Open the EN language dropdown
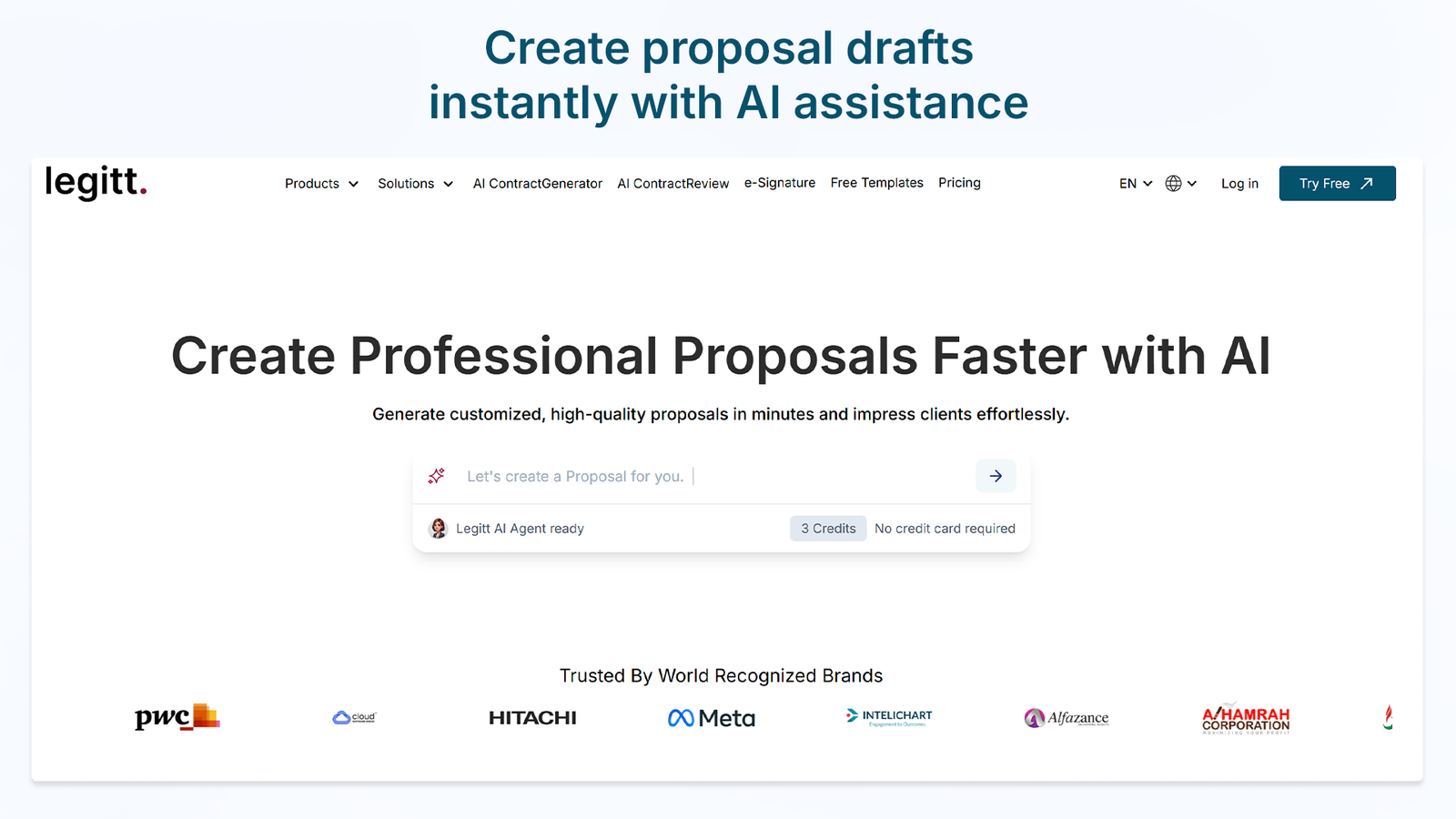This screenshot has width=1456, height=819. [1135, 184]
